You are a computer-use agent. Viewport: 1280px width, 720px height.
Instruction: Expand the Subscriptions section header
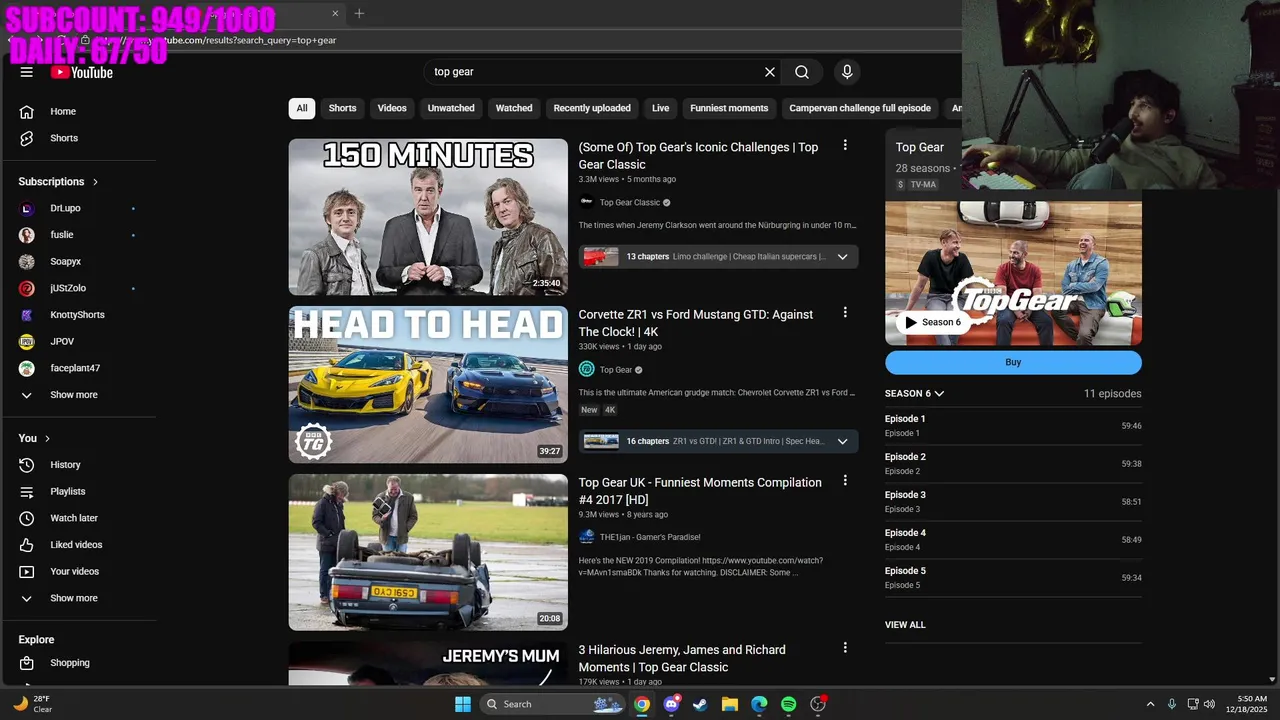(x=59, y=181)
